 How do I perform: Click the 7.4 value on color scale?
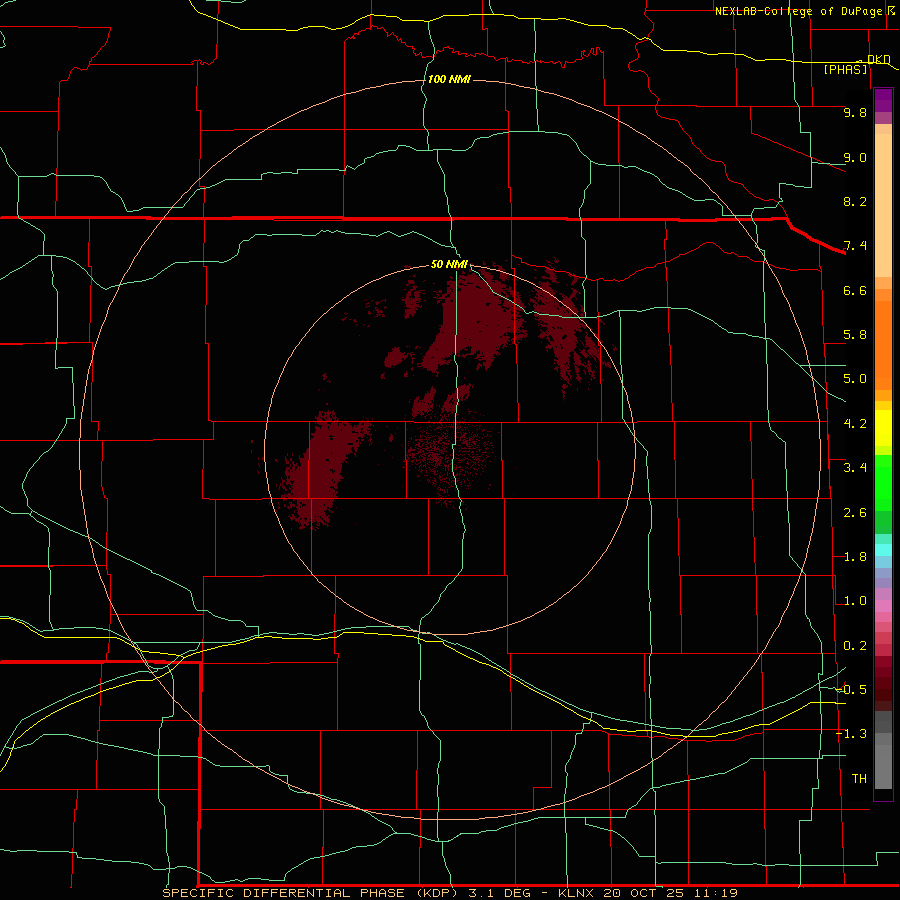tap(855, 246)
